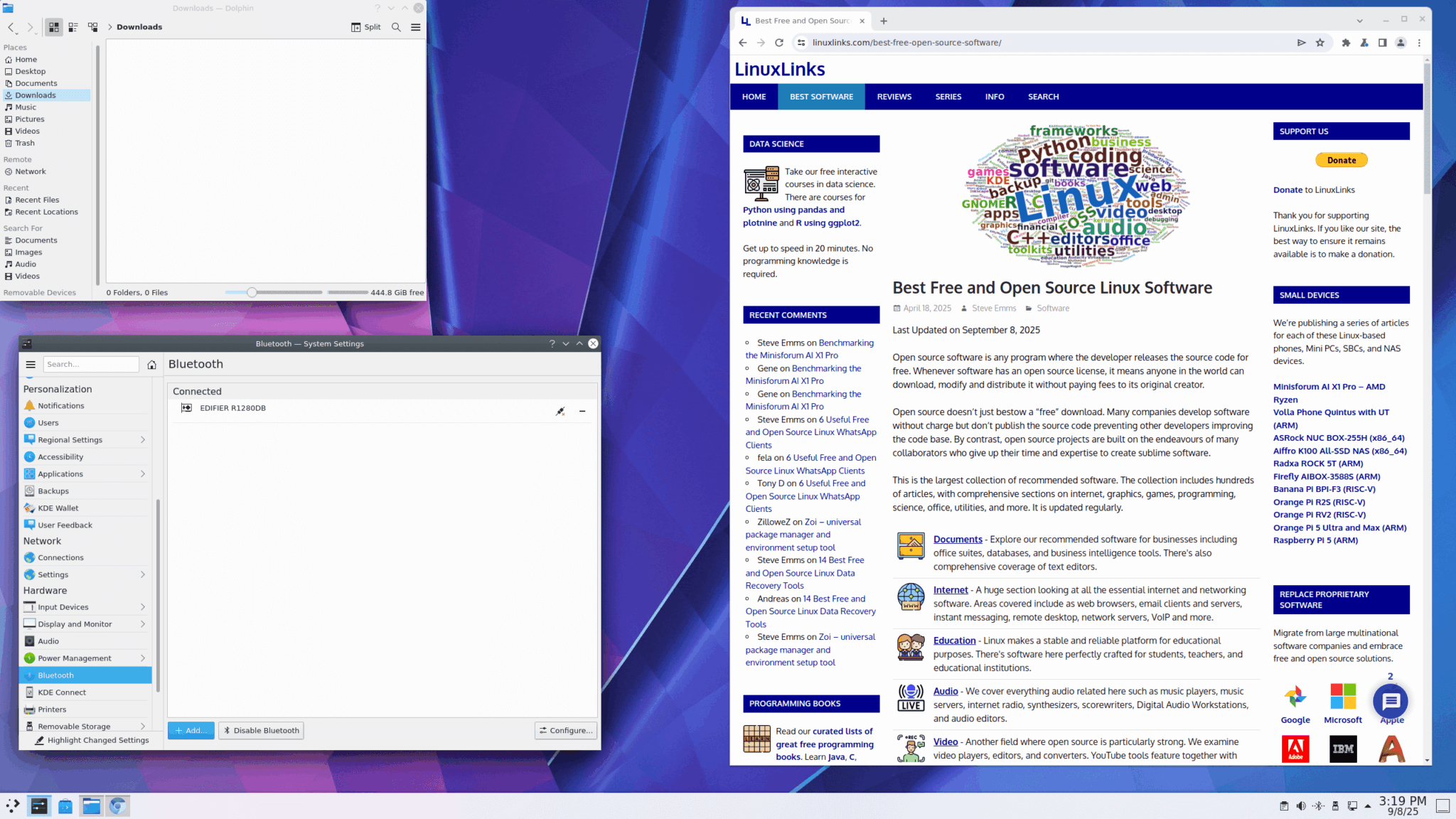Open Dolphin's search tool
The image size is (1456, 819).
pyautogui.click(x=396, y=27)
